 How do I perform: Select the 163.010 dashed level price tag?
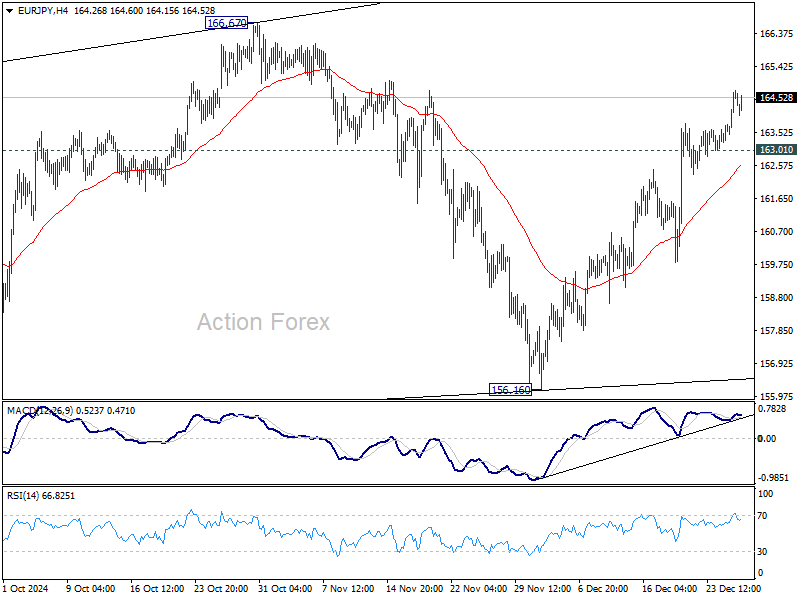coord(776,149)
